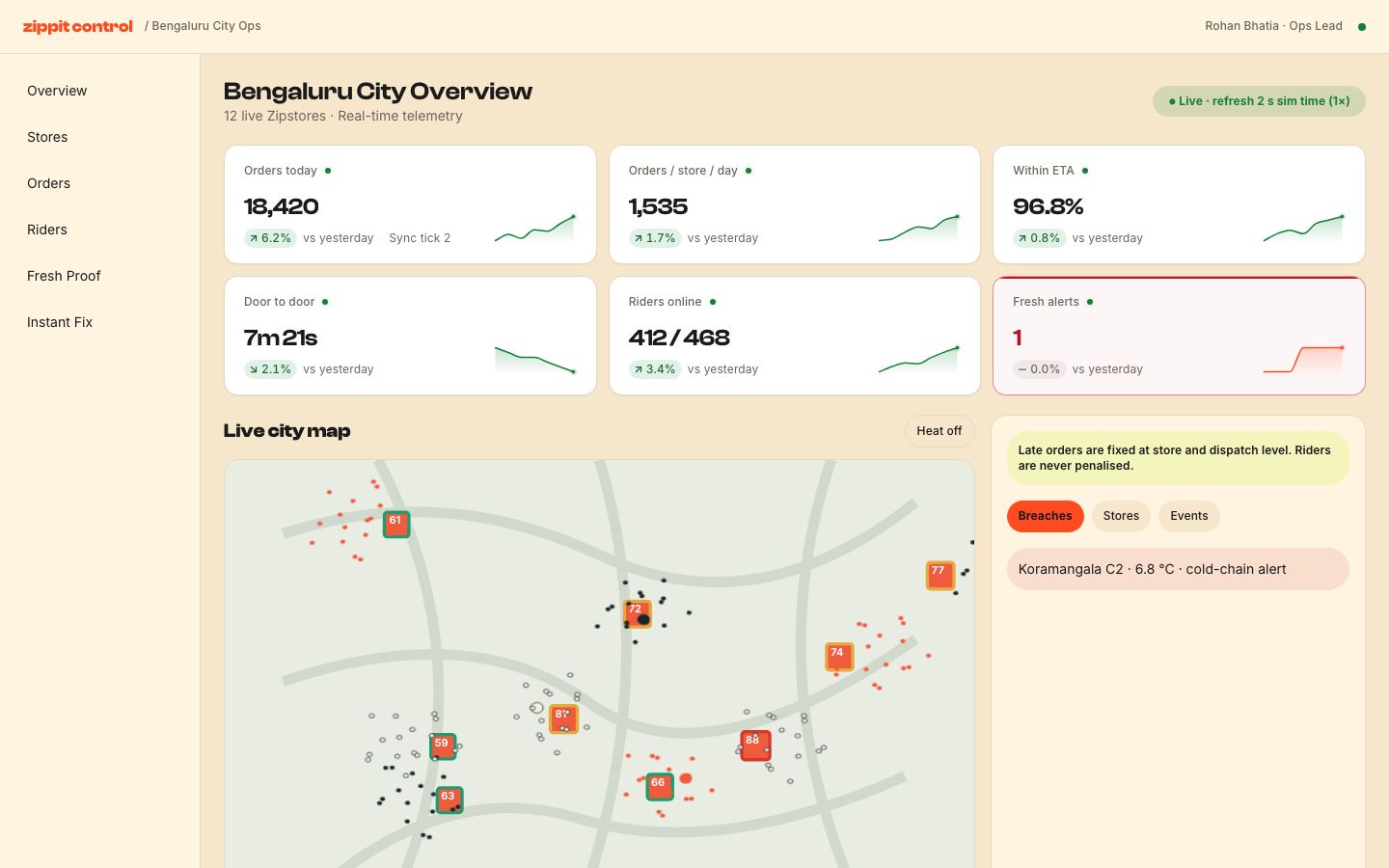Click the 6.2% change badge
Viewport: 1389px width, 868px height.
[x=270, y=238]
